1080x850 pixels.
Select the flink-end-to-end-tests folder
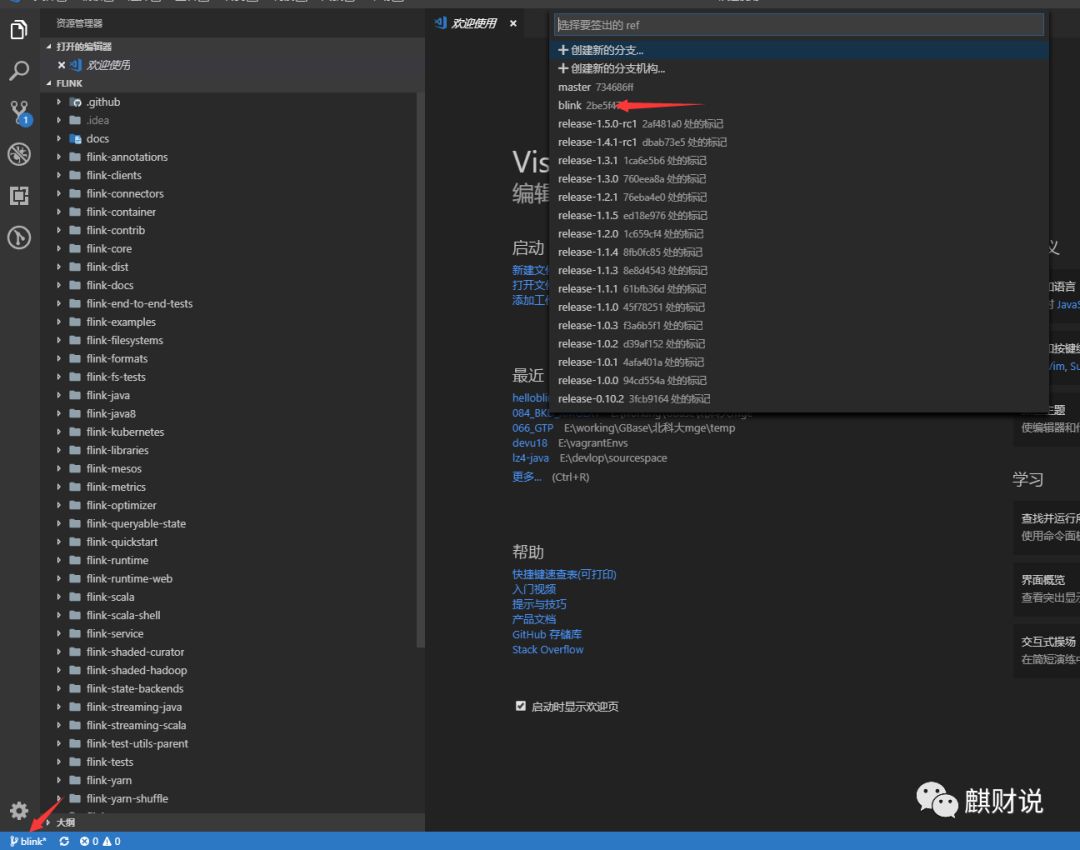140,304
